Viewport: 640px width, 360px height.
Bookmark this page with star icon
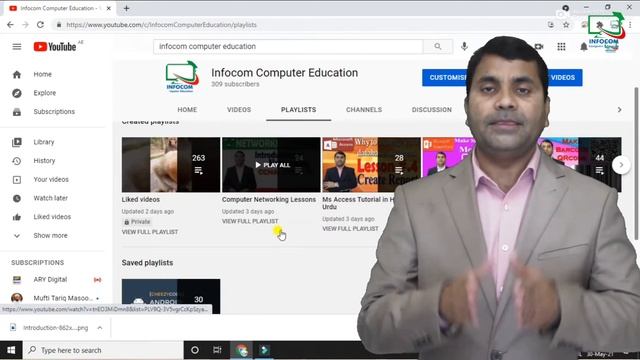[566, 25]
